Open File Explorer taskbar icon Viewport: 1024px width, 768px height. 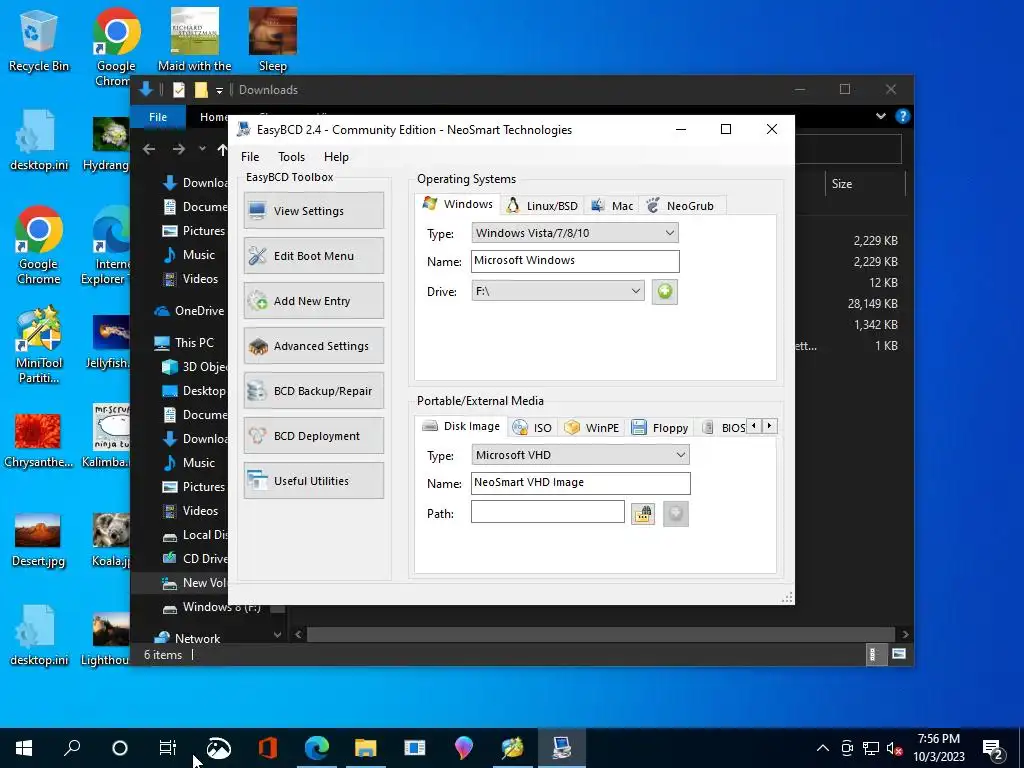pyautogui.click(x=366, y=748)
